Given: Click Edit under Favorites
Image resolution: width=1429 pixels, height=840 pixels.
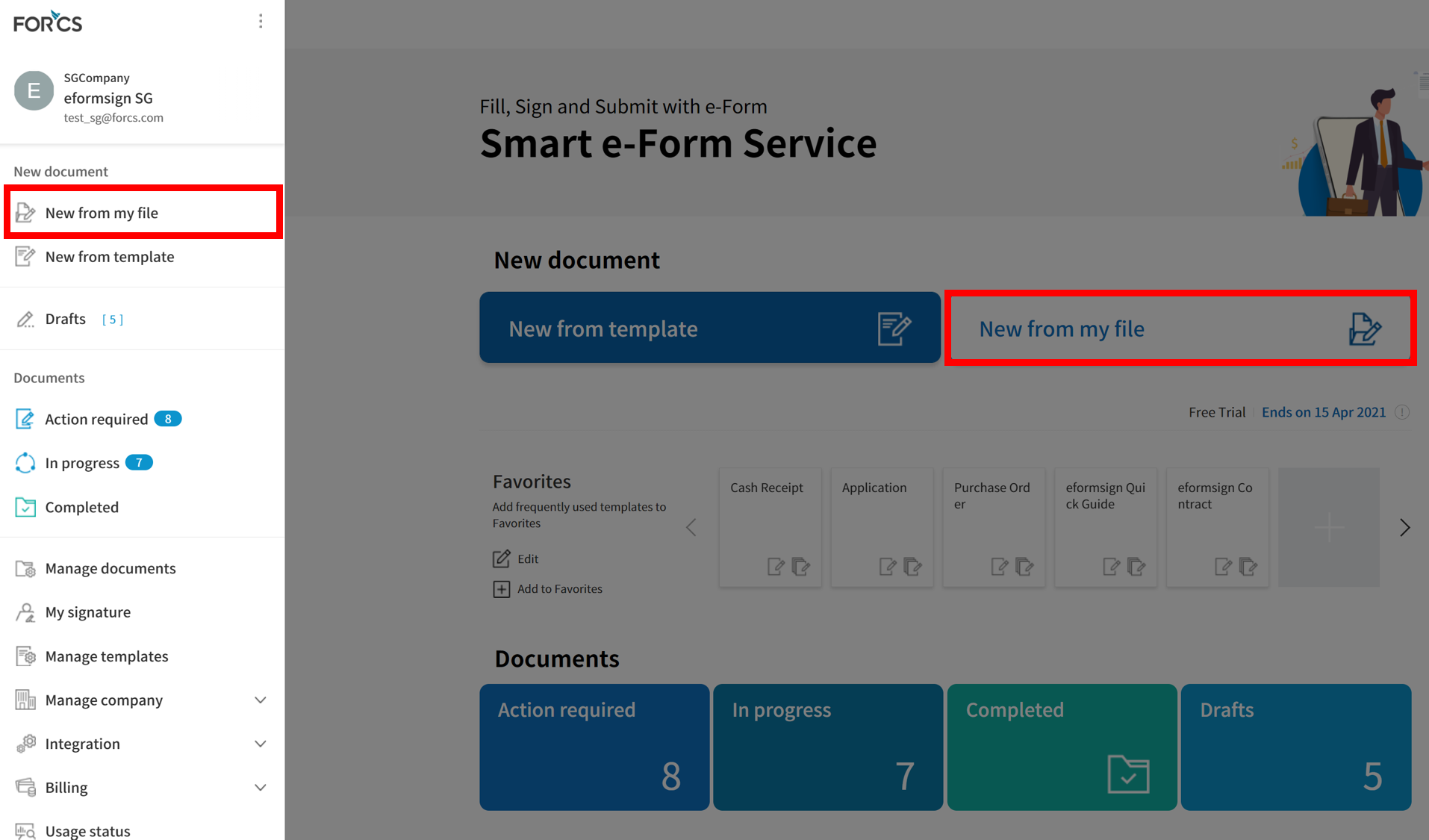Looking at the screenshot, I should [x=516, y=559].
